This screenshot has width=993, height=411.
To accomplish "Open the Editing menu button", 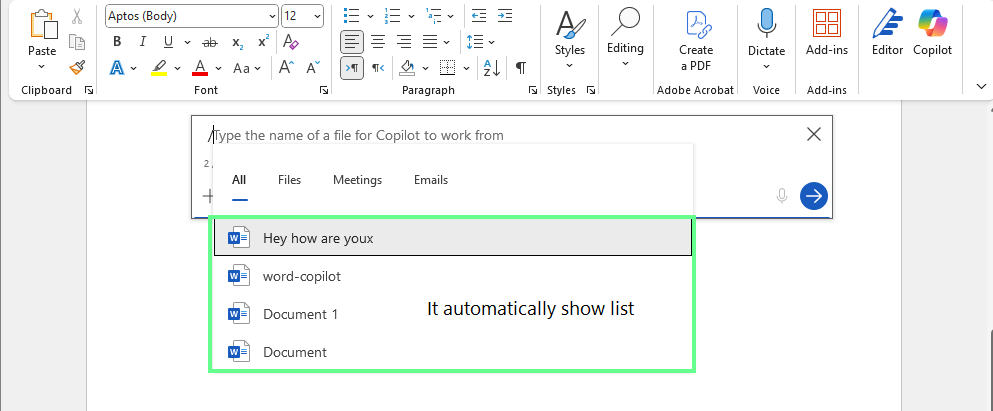I will click(x=625, y=37).
